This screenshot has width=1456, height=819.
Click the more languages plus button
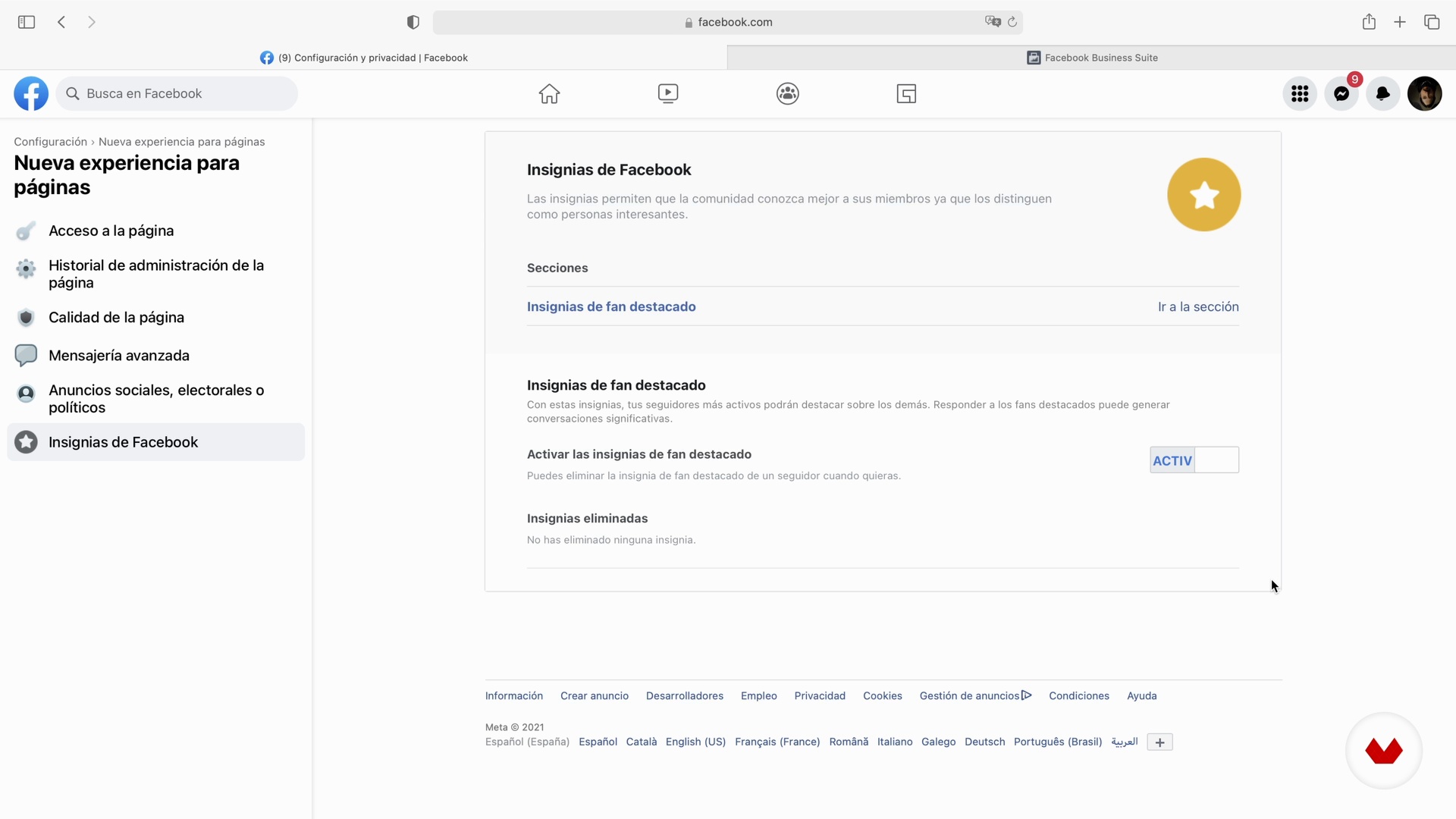click(x=1159, y=742)
